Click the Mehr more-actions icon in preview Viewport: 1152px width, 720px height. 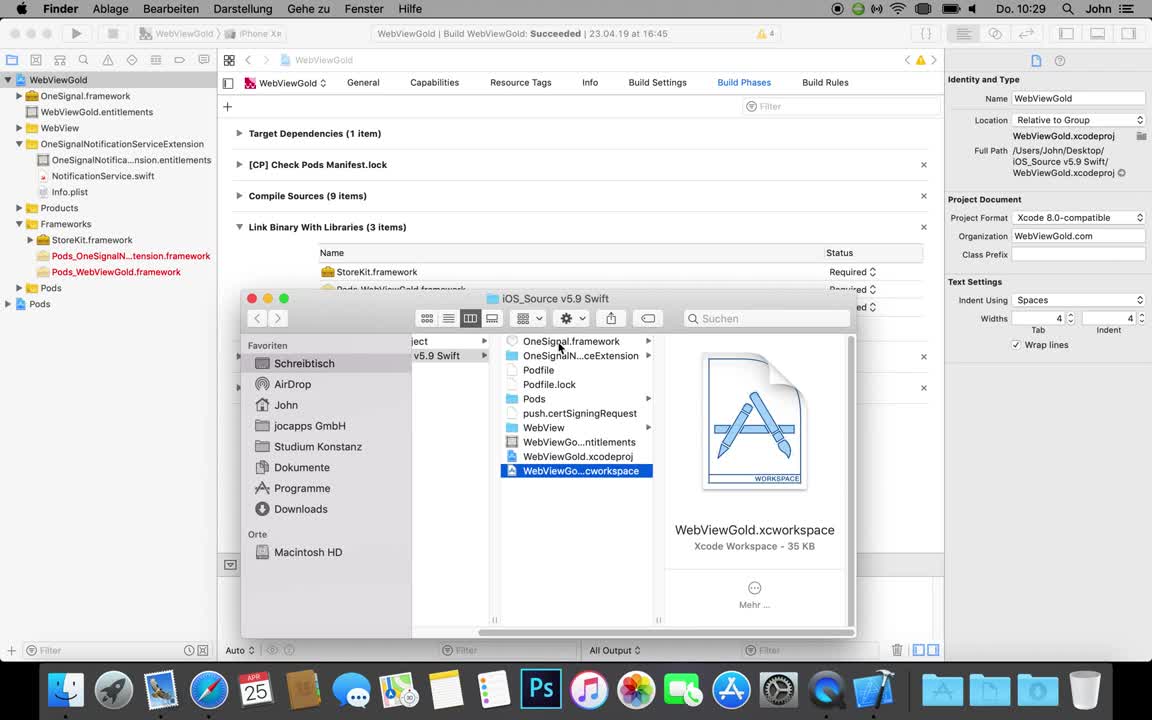tap(755, 588)
